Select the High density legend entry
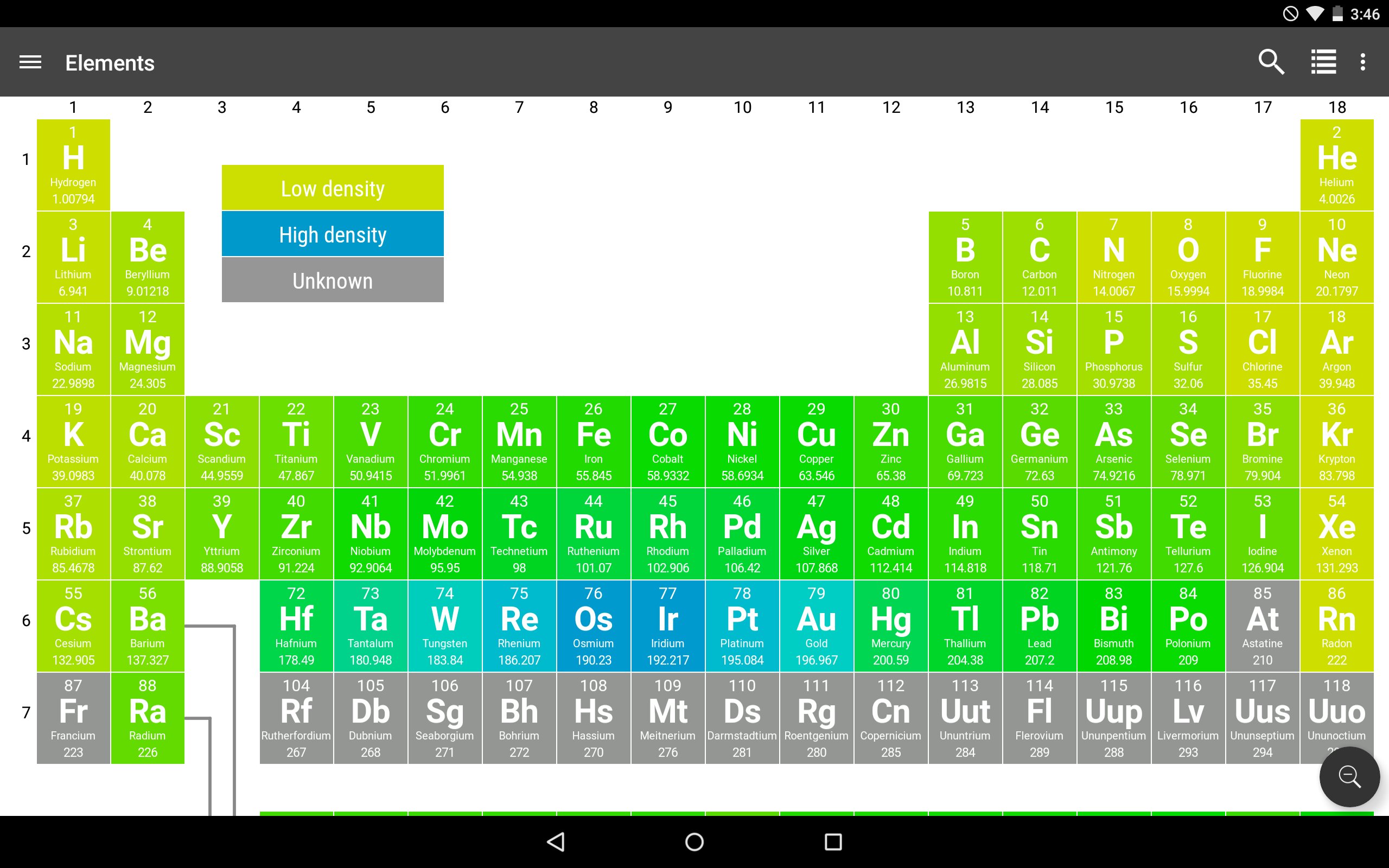 pos(332,234)
